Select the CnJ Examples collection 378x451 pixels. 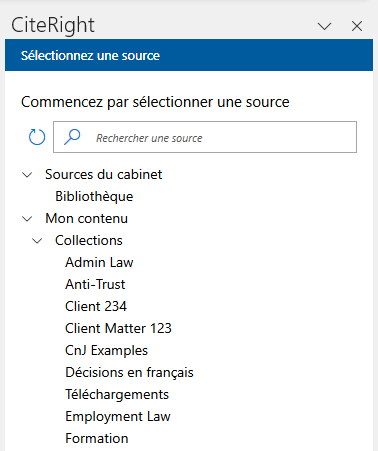point(106,350)
